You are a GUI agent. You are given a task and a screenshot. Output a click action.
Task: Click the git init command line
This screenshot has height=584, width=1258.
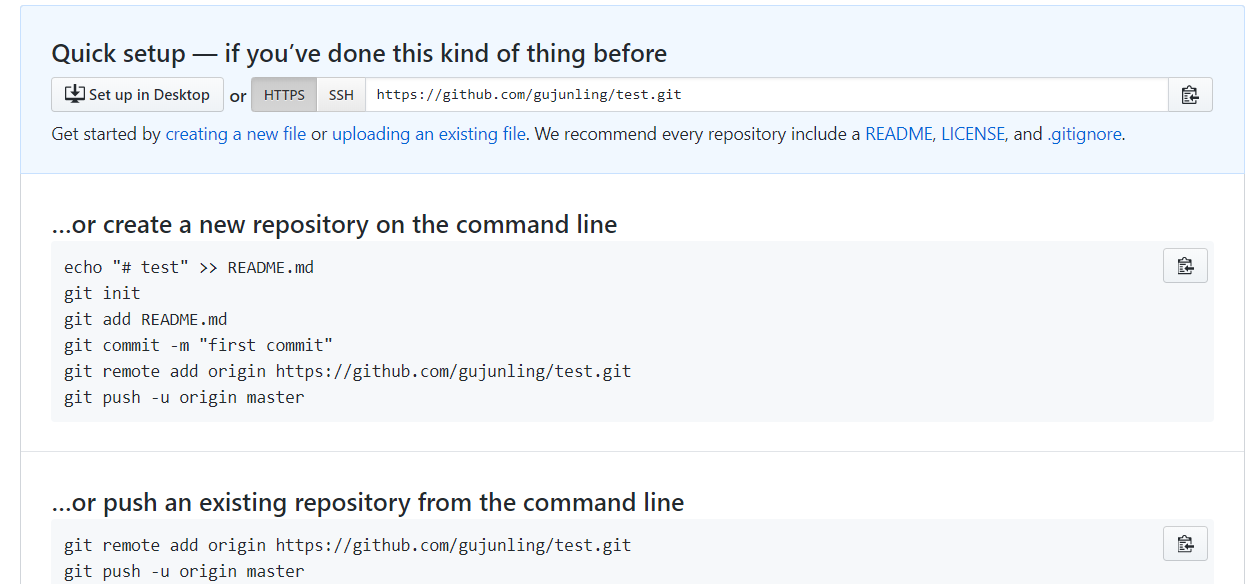pyautogui.click(x=102, y=294)
